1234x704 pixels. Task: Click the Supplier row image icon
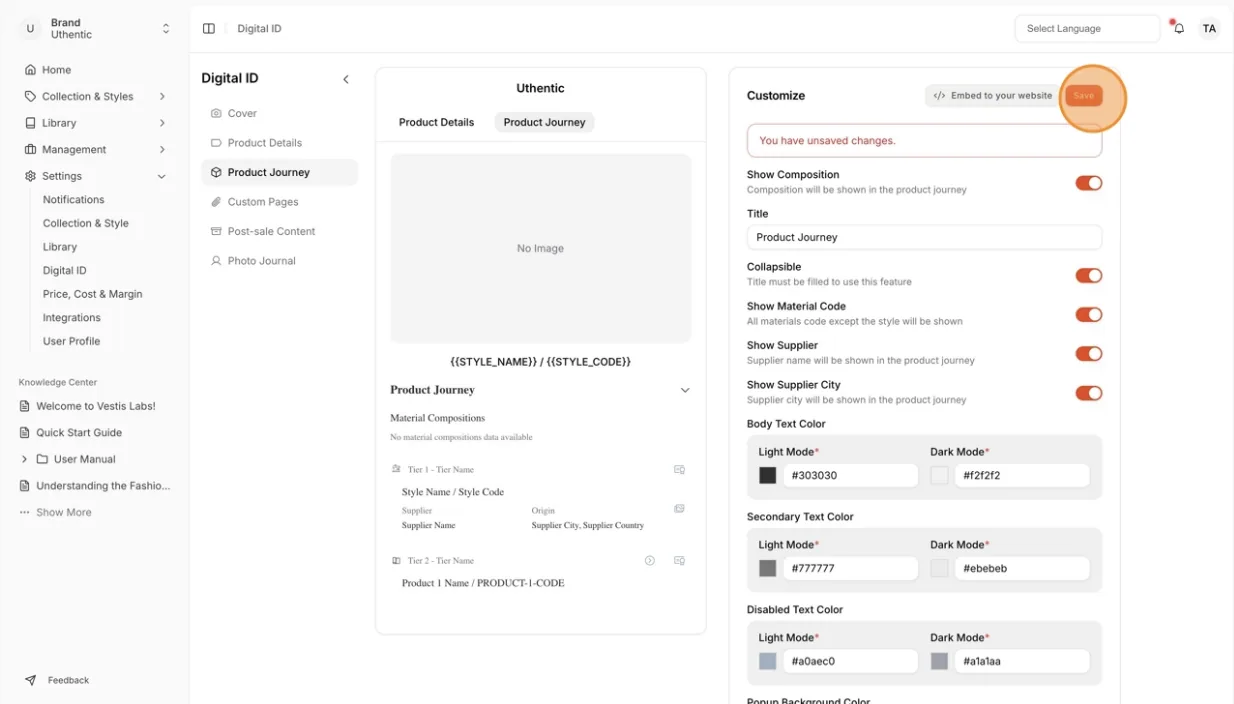click(x=679, y=509)
